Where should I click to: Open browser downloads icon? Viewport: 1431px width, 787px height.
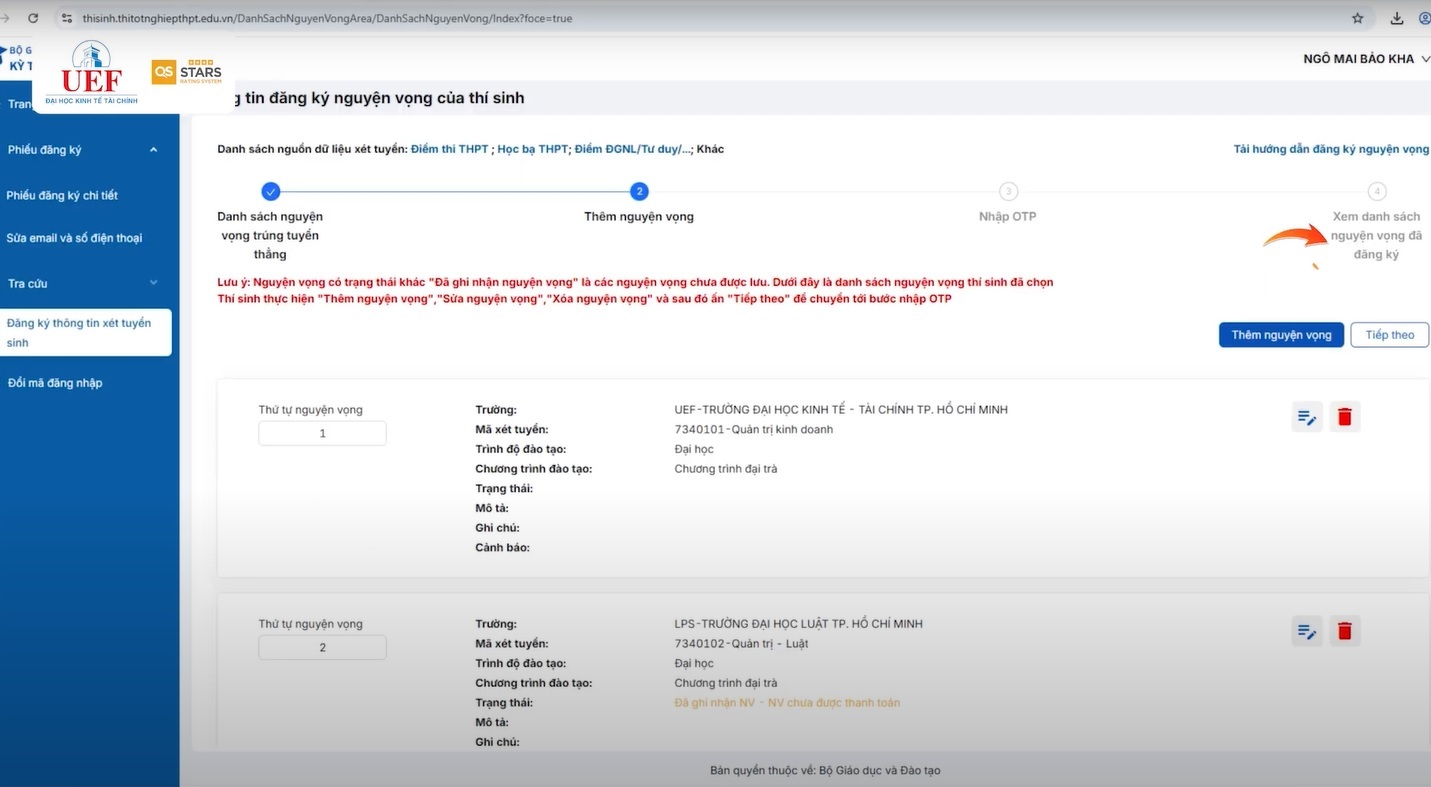coord(1397,18)
